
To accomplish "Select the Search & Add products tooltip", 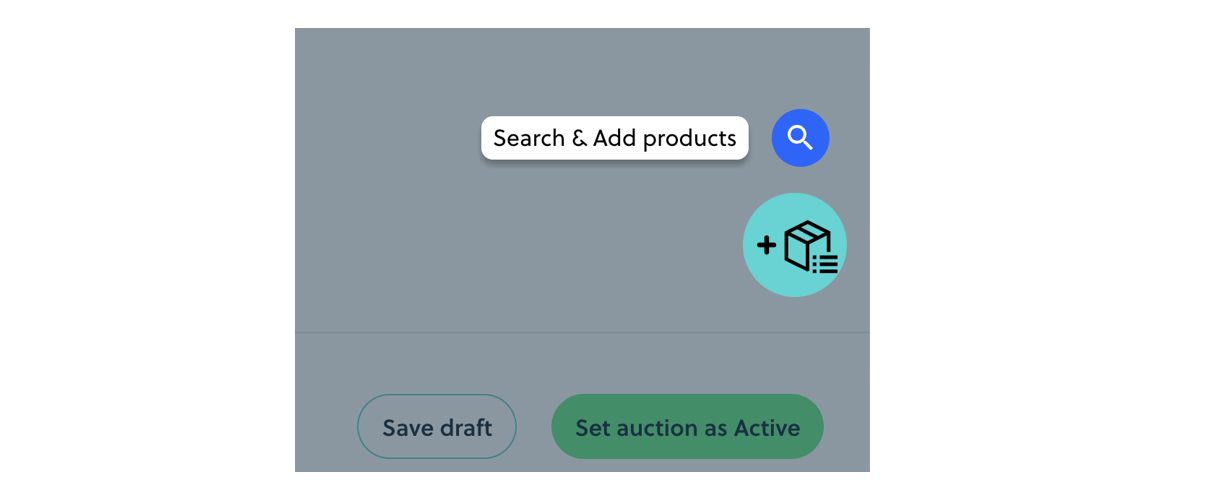I will tap(615, 138).
